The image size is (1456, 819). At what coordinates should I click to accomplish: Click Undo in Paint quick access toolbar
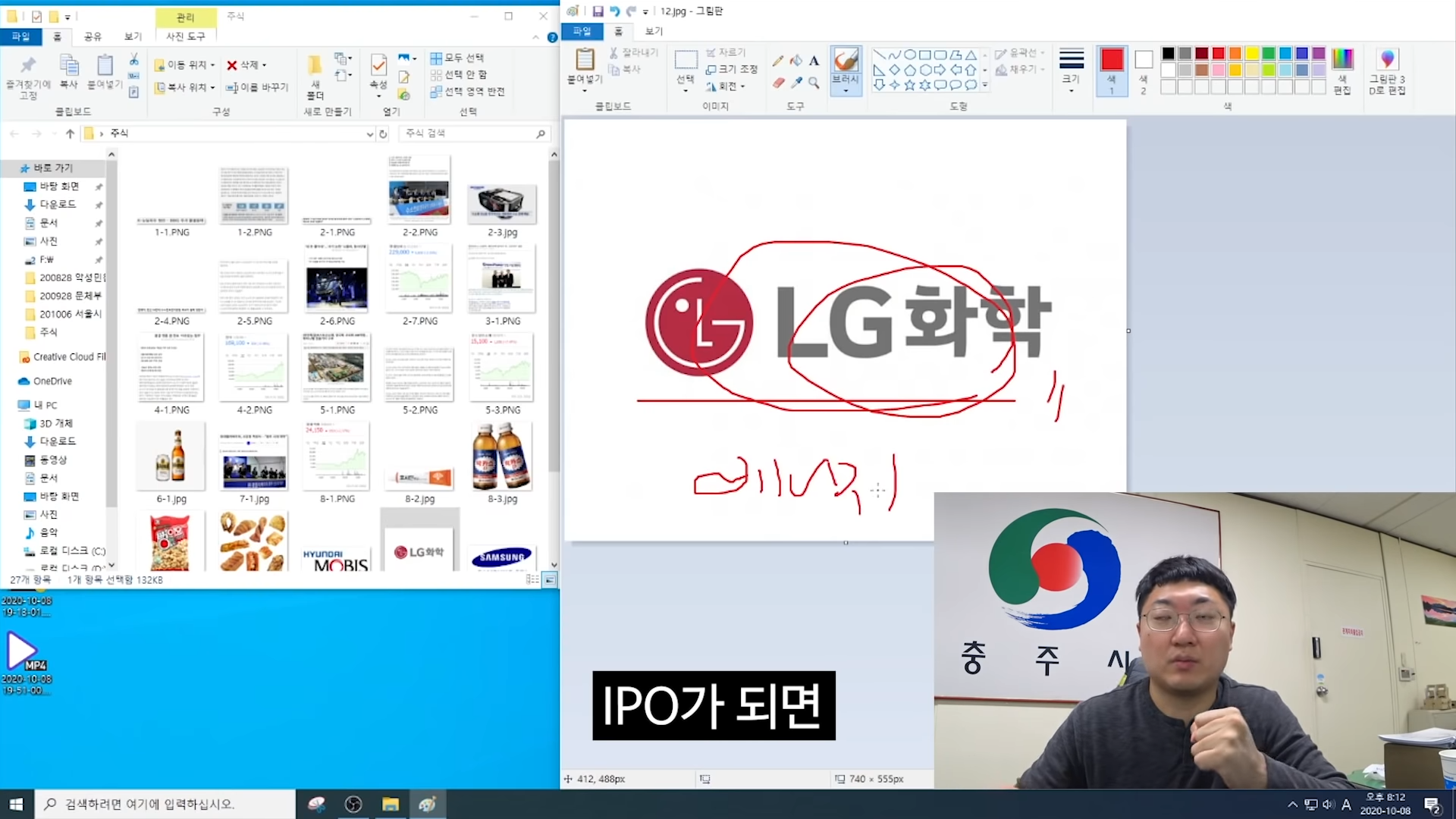(x=614, y=11)
